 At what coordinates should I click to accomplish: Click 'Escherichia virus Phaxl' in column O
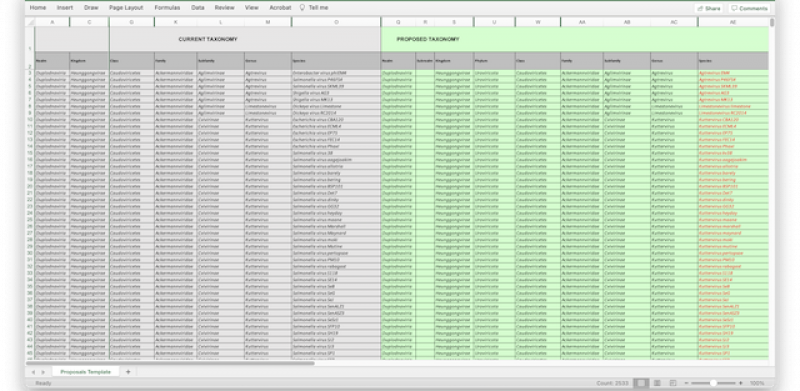pyautogui.click(x=336, y=146)
